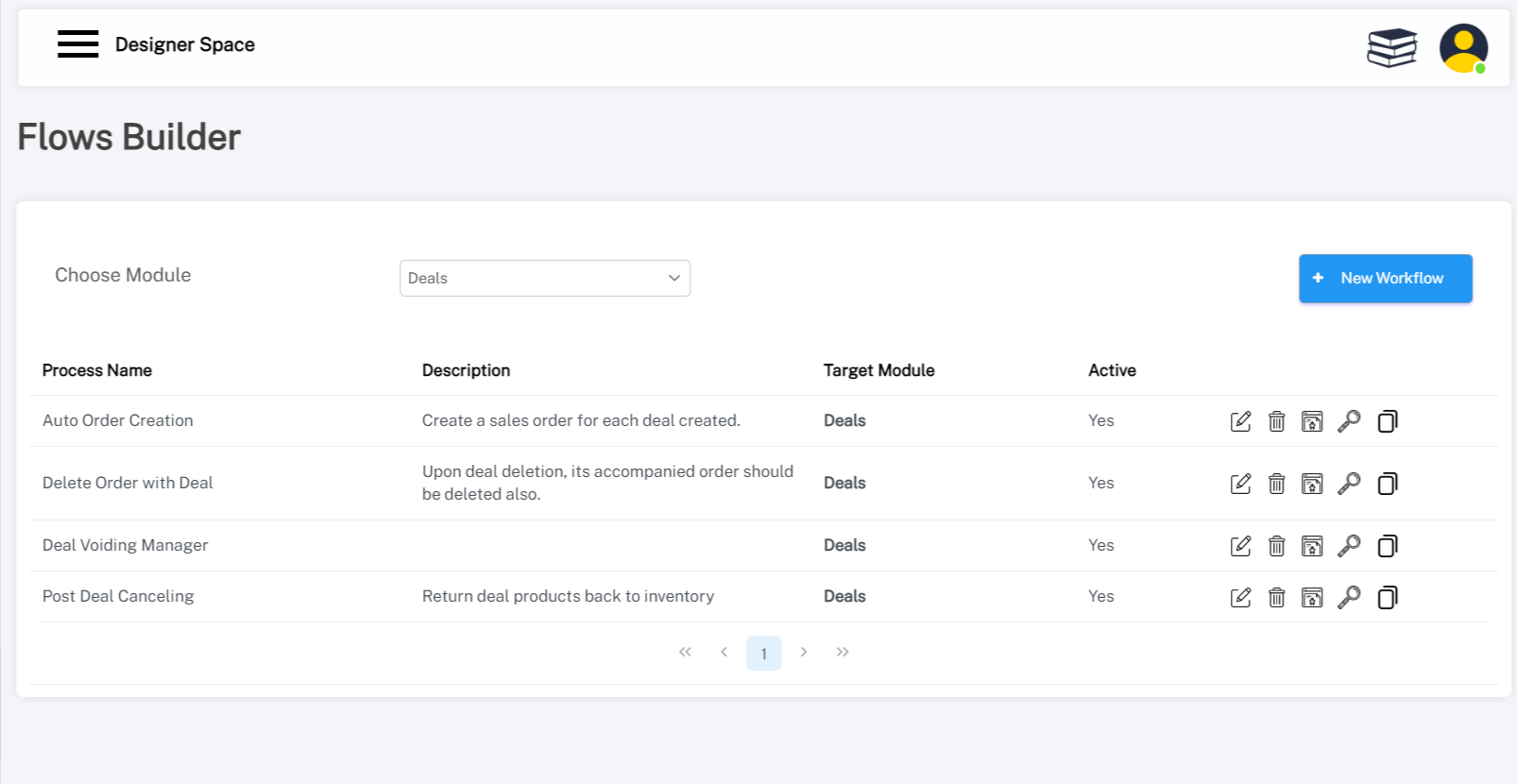Image resolution: width=1517 pixels, height=784 pixels.
Task: Duplicate the Auto Order Creation workflow
Action: pyautogui.click(x=1387, y=421)
